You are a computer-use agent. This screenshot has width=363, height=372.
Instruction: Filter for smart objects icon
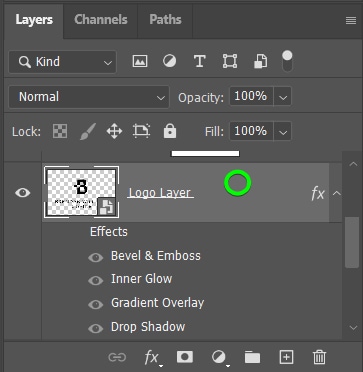click(260, 61)
